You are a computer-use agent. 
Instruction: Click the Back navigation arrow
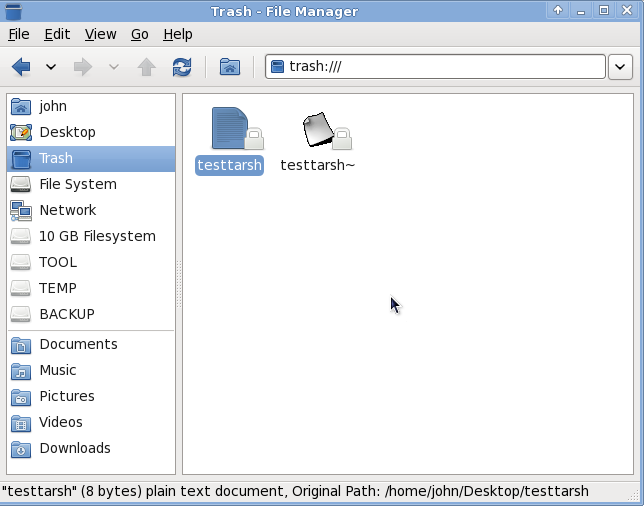(x=21, y=67)
